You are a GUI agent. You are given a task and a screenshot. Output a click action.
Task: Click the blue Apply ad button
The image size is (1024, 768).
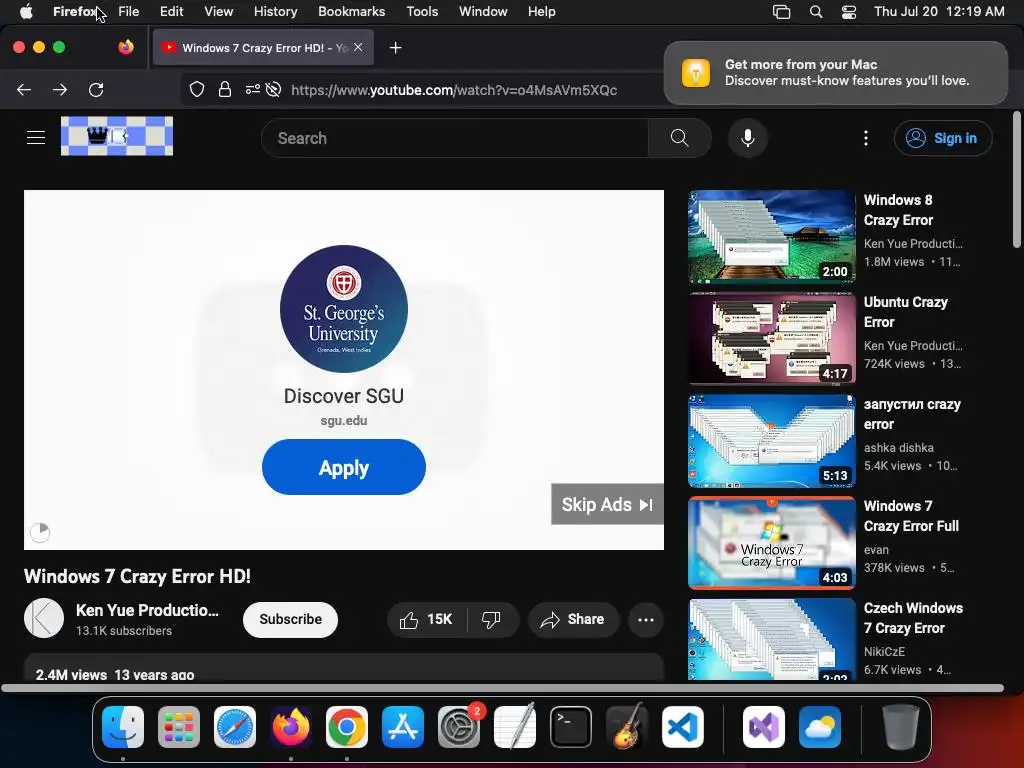click(344, 467)
